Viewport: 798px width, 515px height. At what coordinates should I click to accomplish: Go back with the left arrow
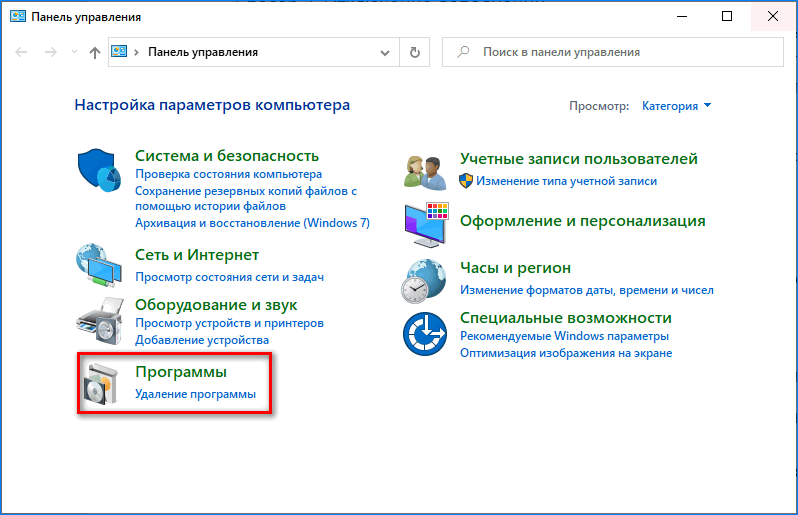click(x=21, y=52)
